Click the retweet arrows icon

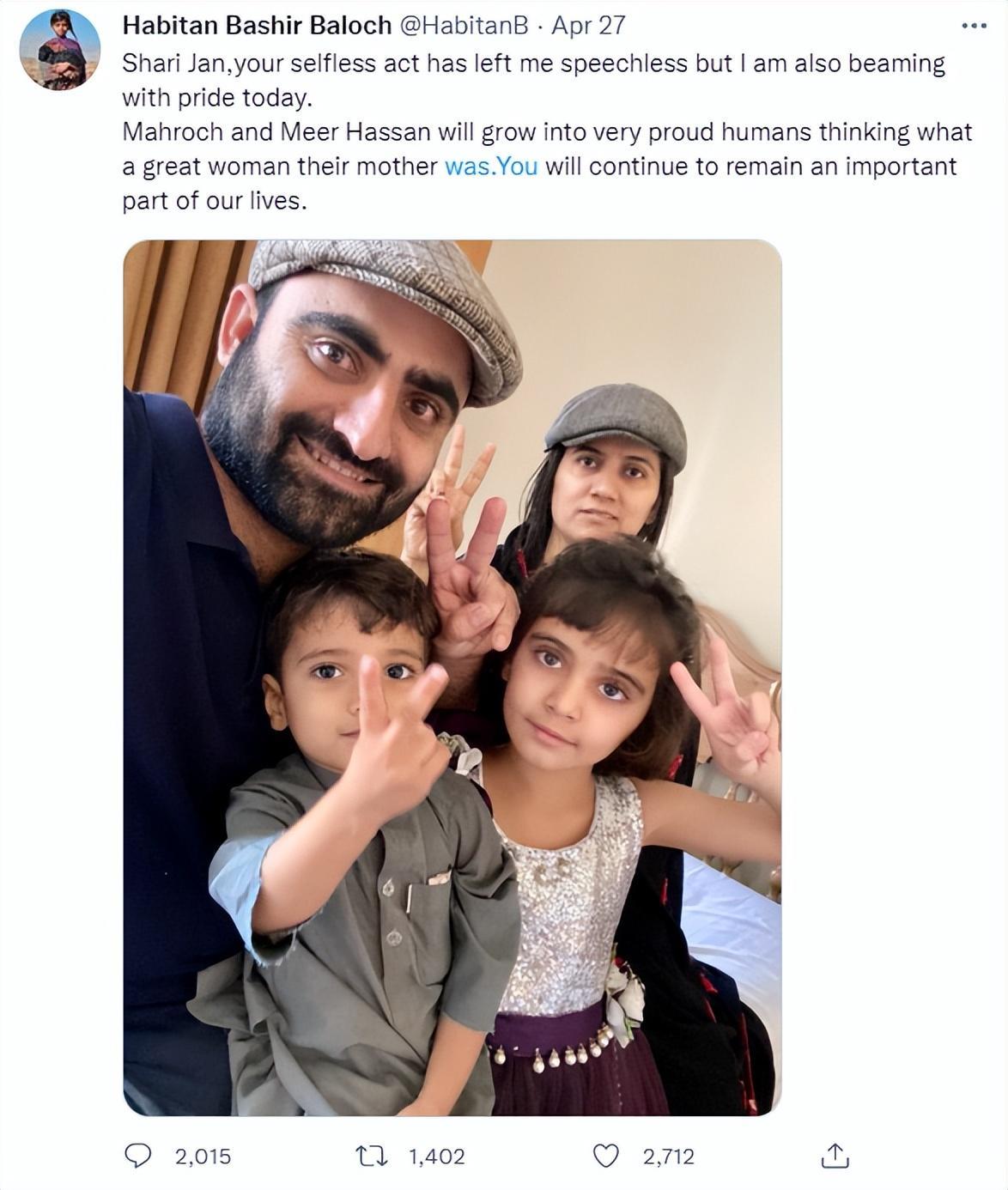click(x=371, y=1156)
